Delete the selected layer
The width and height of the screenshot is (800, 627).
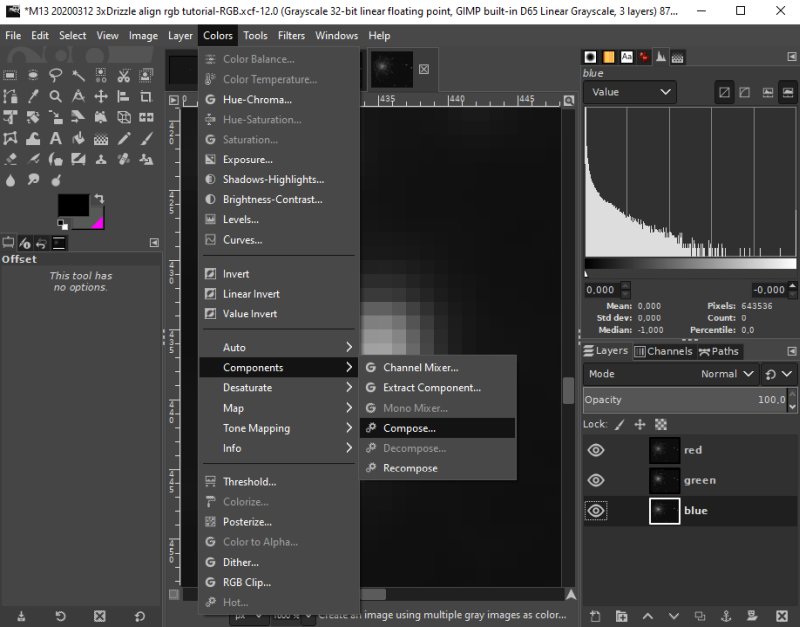tap(781, 616)
